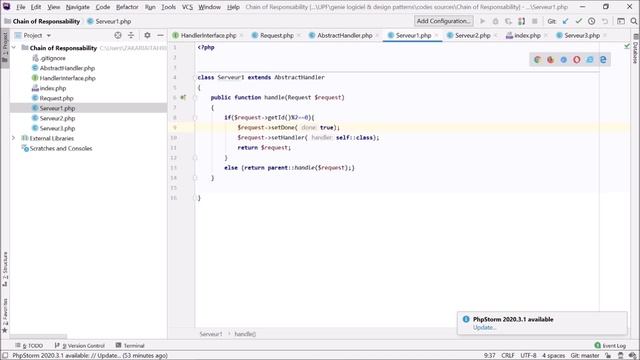The height and width of the screenshot is (360, 640).
Task: Toggle the read-only lock icon in status bar
Action: (x=608, y=356)
